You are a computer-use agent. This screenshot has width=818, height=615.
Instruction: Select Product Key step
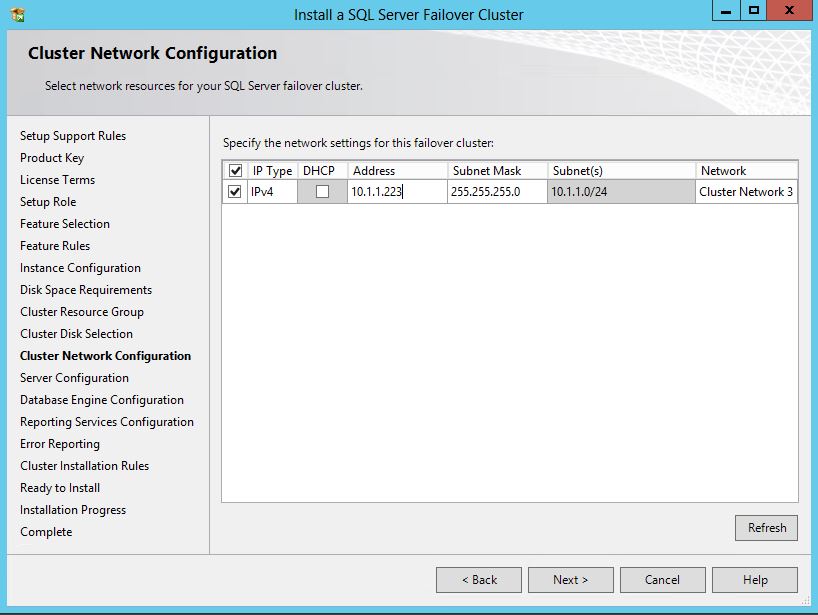click(52, 158)
